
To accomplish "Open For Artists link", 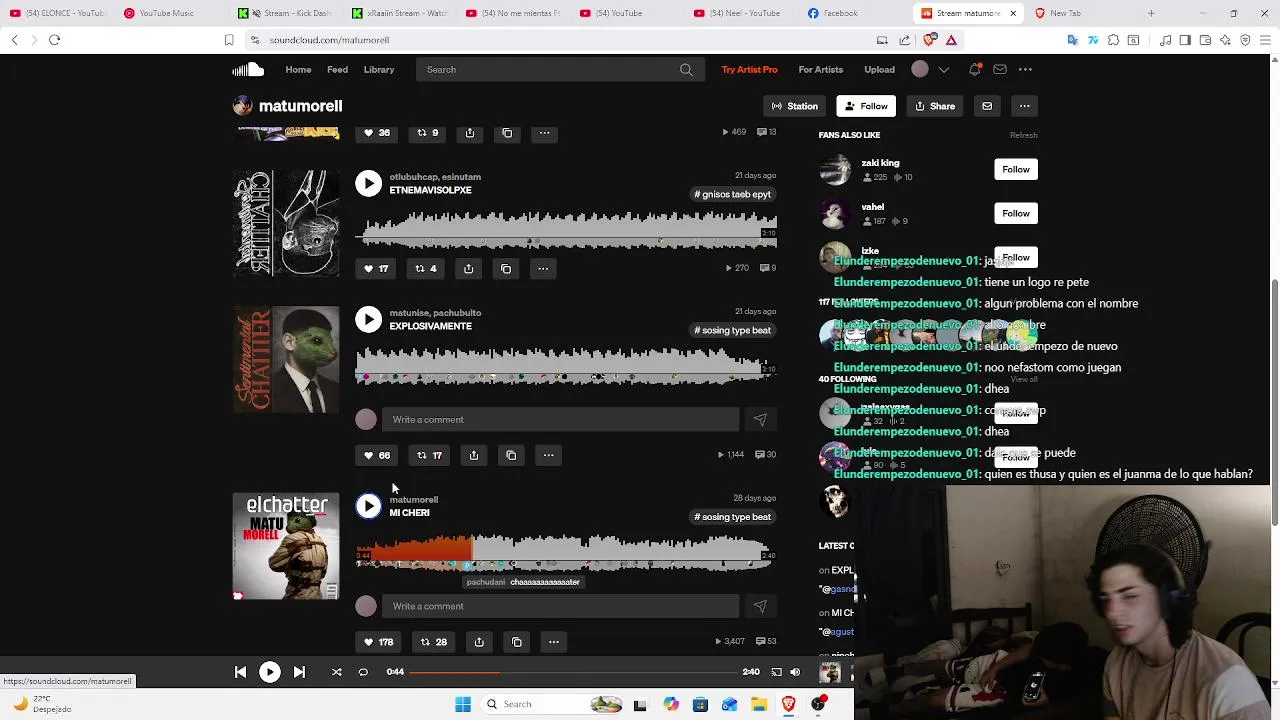I will pos(820,69).
